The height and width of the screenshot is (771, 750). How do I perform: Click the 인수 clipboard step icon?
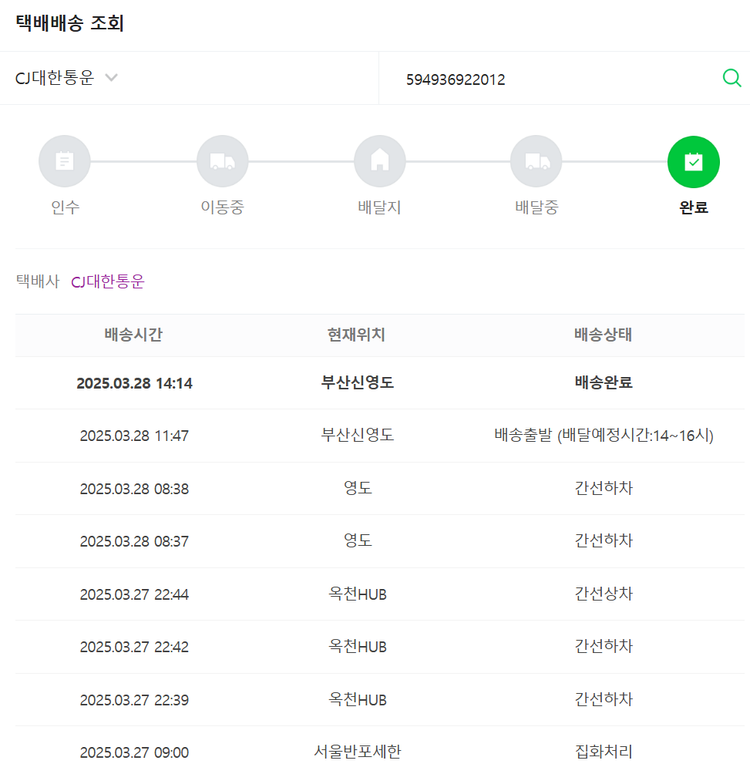(65, 162)
